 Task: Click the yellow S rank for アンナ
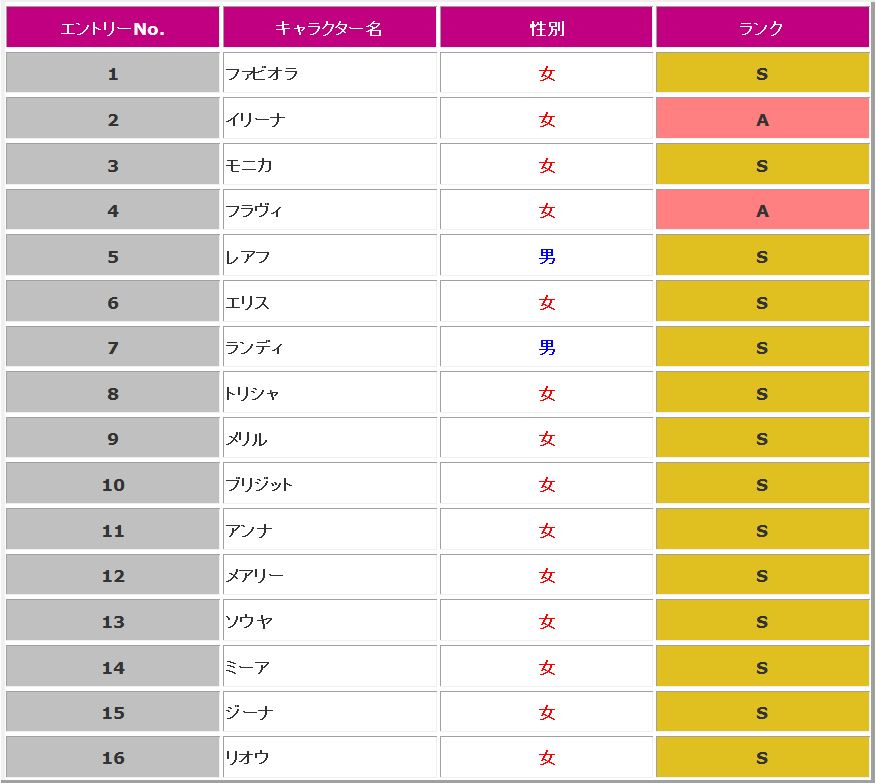pyautogui.click(x=762, y=531)
